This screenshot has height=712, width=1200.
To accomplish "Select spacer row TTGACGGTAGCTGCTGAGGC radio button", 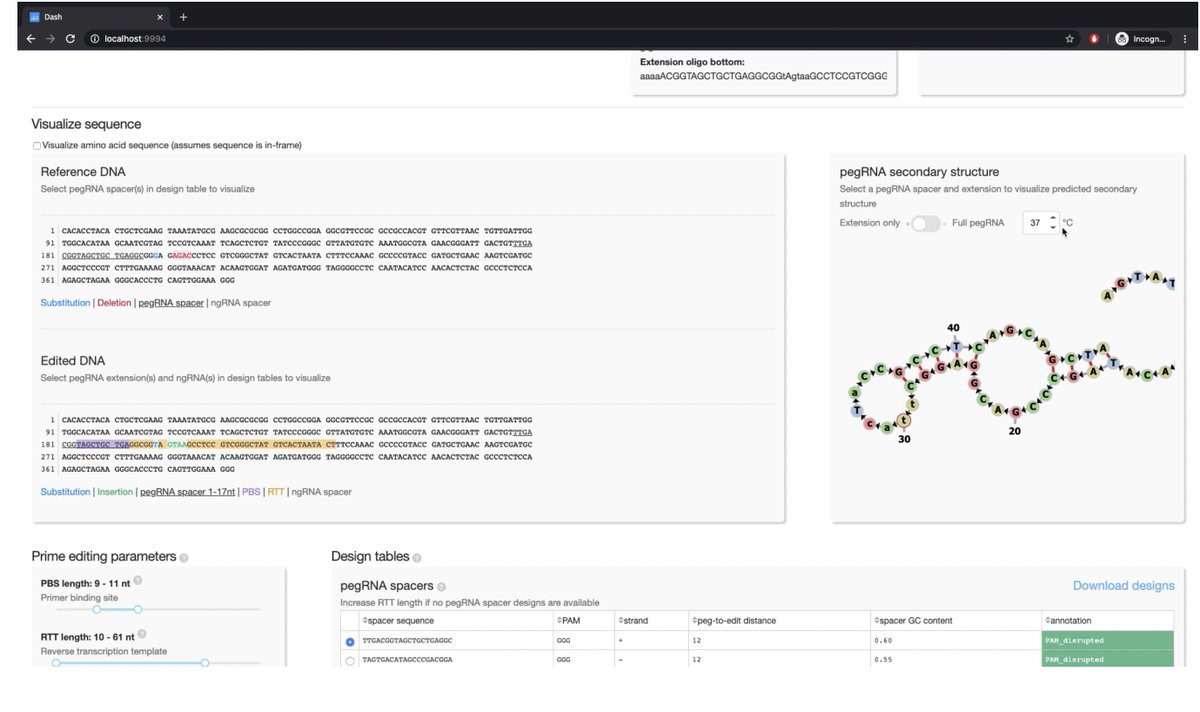I will 349,641.
